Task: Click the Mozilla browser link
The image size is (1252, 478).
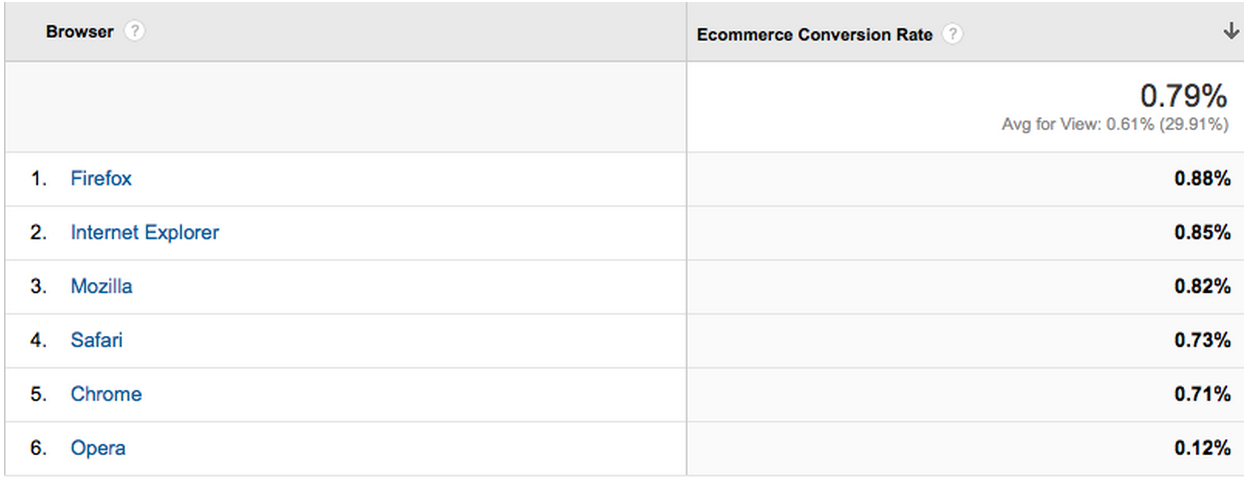Action: click(x=101, y=287)
